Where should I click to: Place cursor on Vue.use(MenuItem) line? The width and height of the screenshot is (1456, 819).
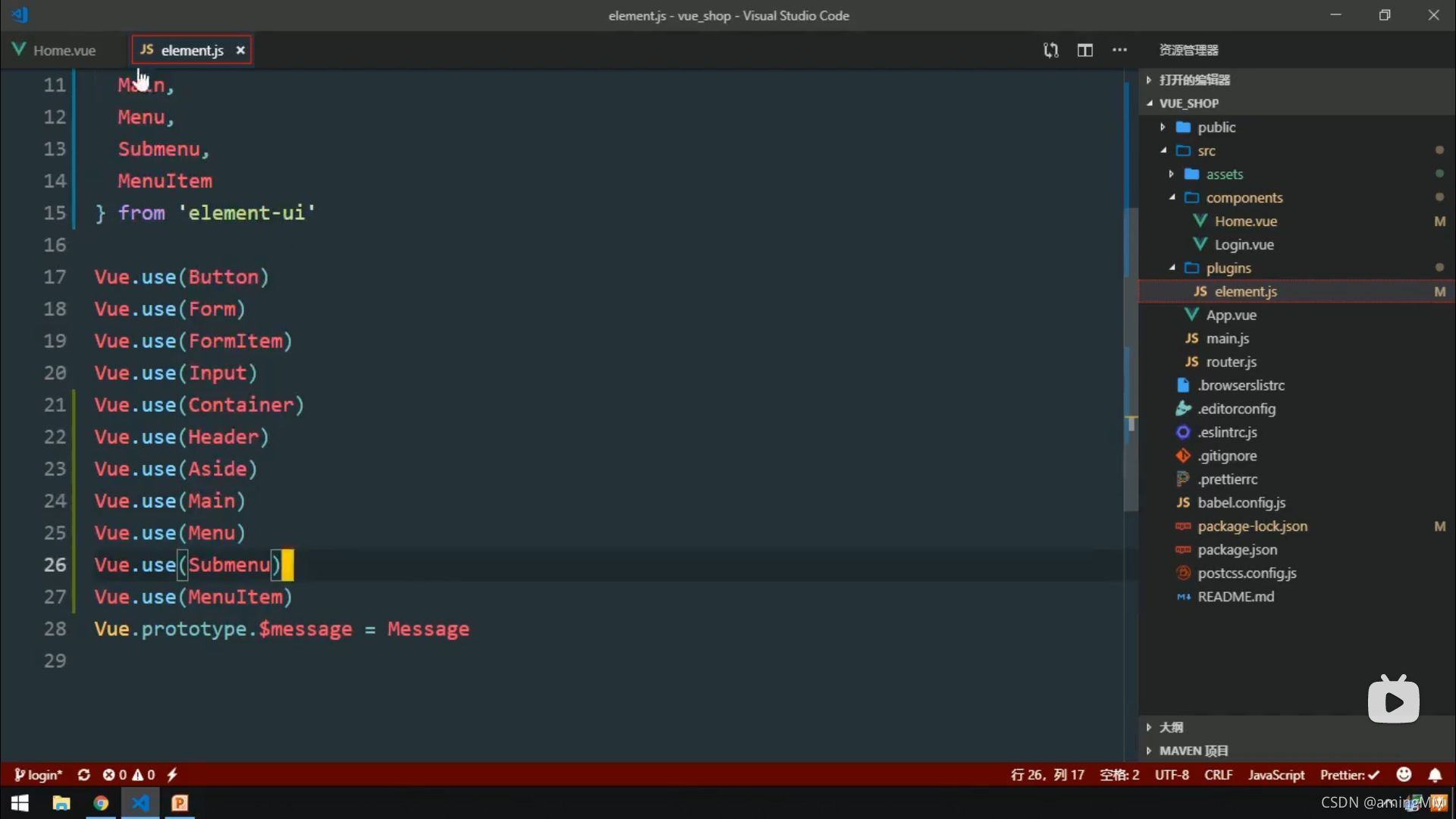(193, 598)
